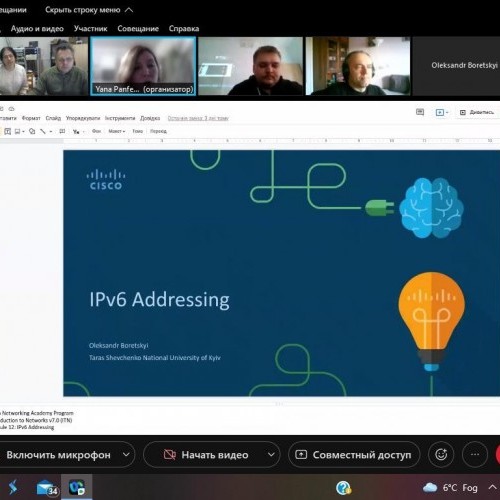
Task: Open the Інструменти menu in Slides
Action: pyautogui.click(x=120, y=118)
